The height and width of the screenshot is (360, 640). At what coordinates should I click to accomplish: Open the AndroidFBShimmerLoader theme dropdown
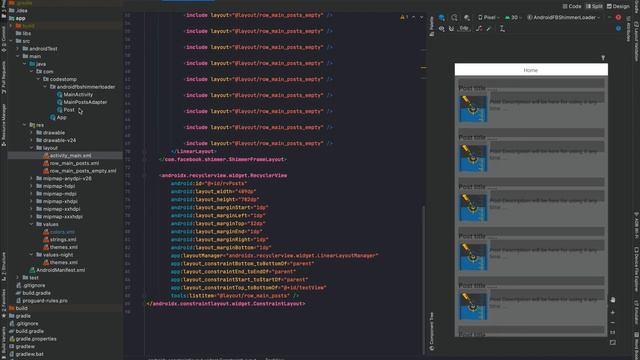(564, 18)
